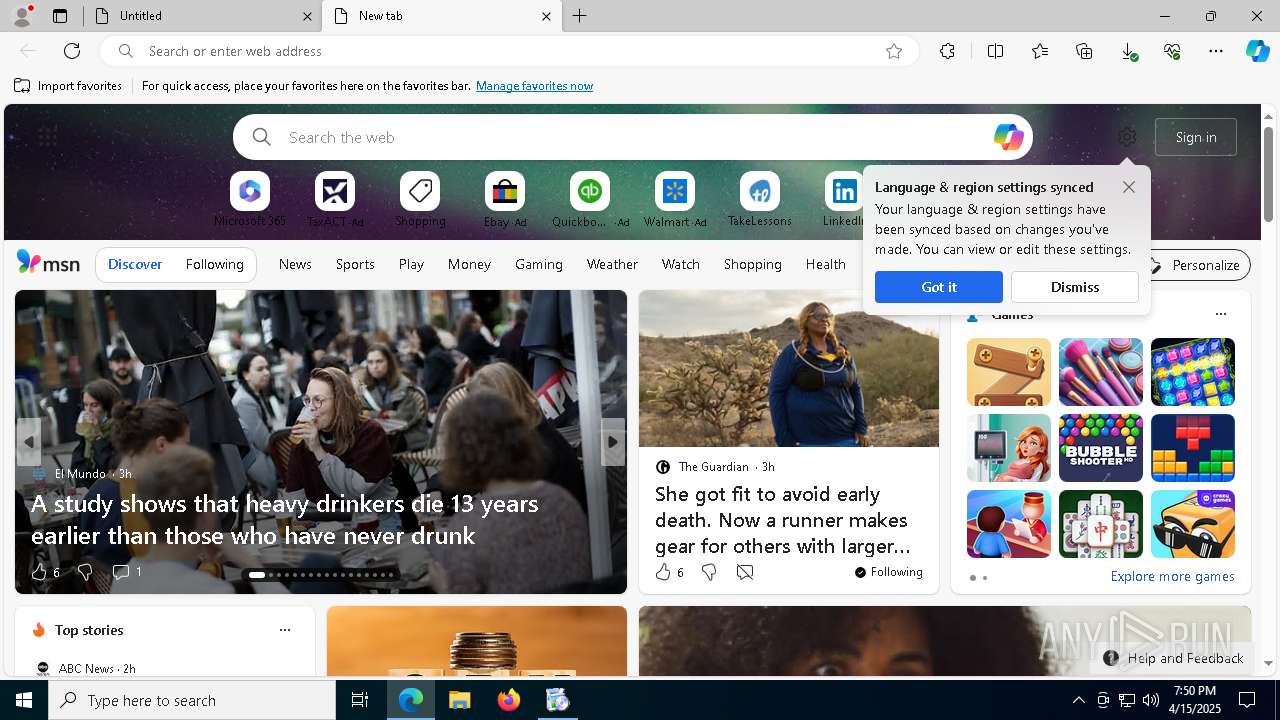This screenshot has height=720, width=1280.
Task: Select Discover feed tab
Action: click(135, 264)
